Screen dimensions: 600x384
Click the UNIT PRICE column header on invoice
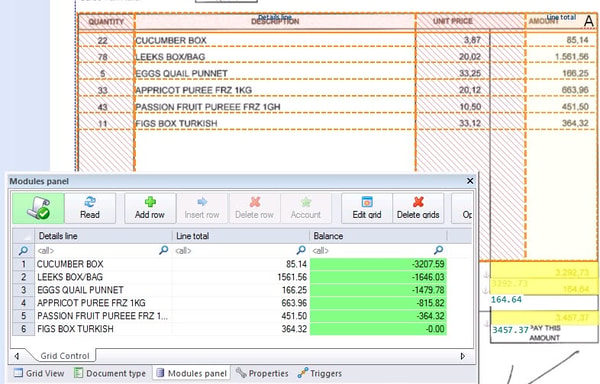tap(453, 21)
